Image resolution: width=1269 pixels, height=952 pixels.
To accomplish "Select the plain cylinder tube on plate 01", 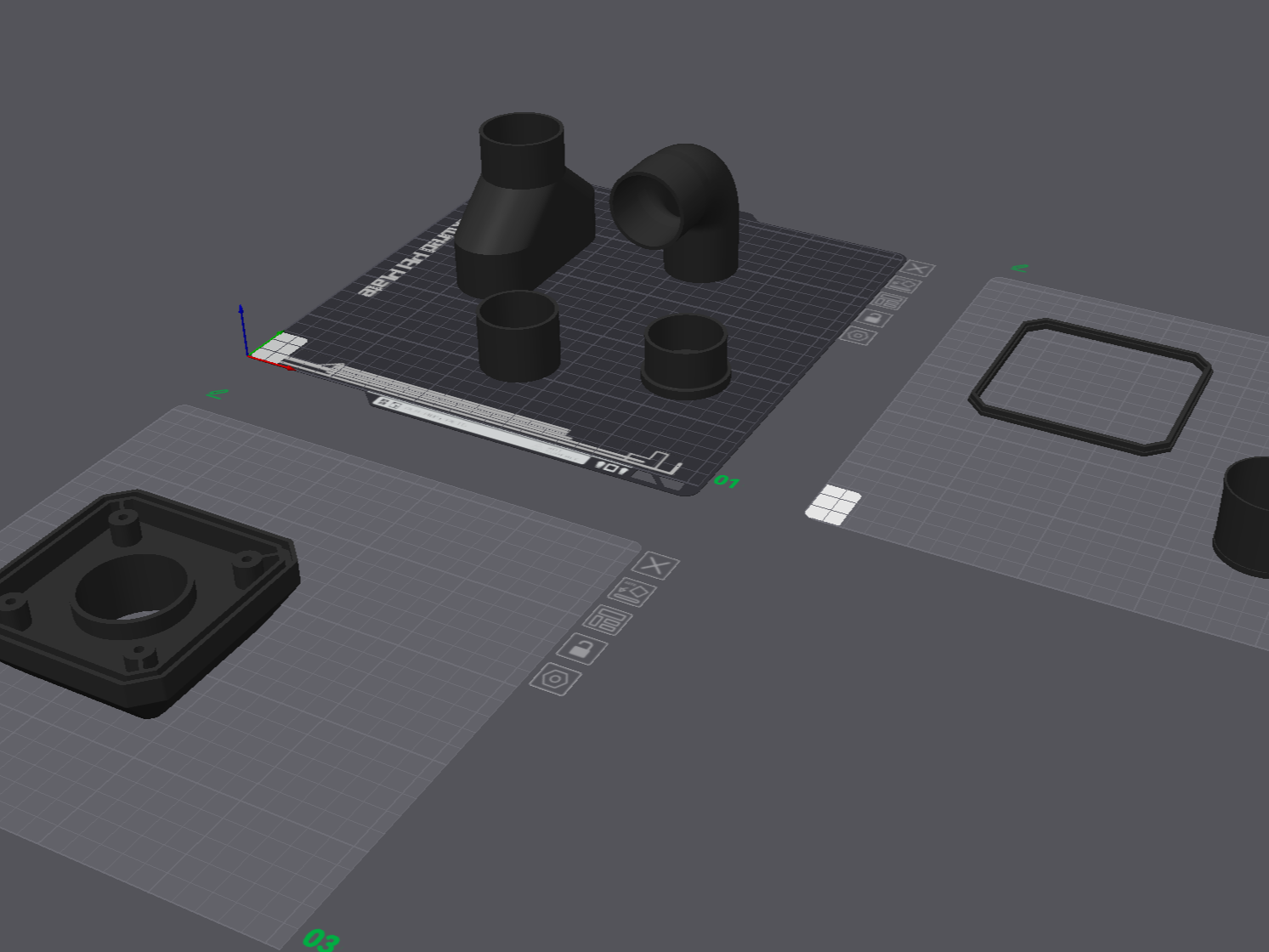I will 518,336.
